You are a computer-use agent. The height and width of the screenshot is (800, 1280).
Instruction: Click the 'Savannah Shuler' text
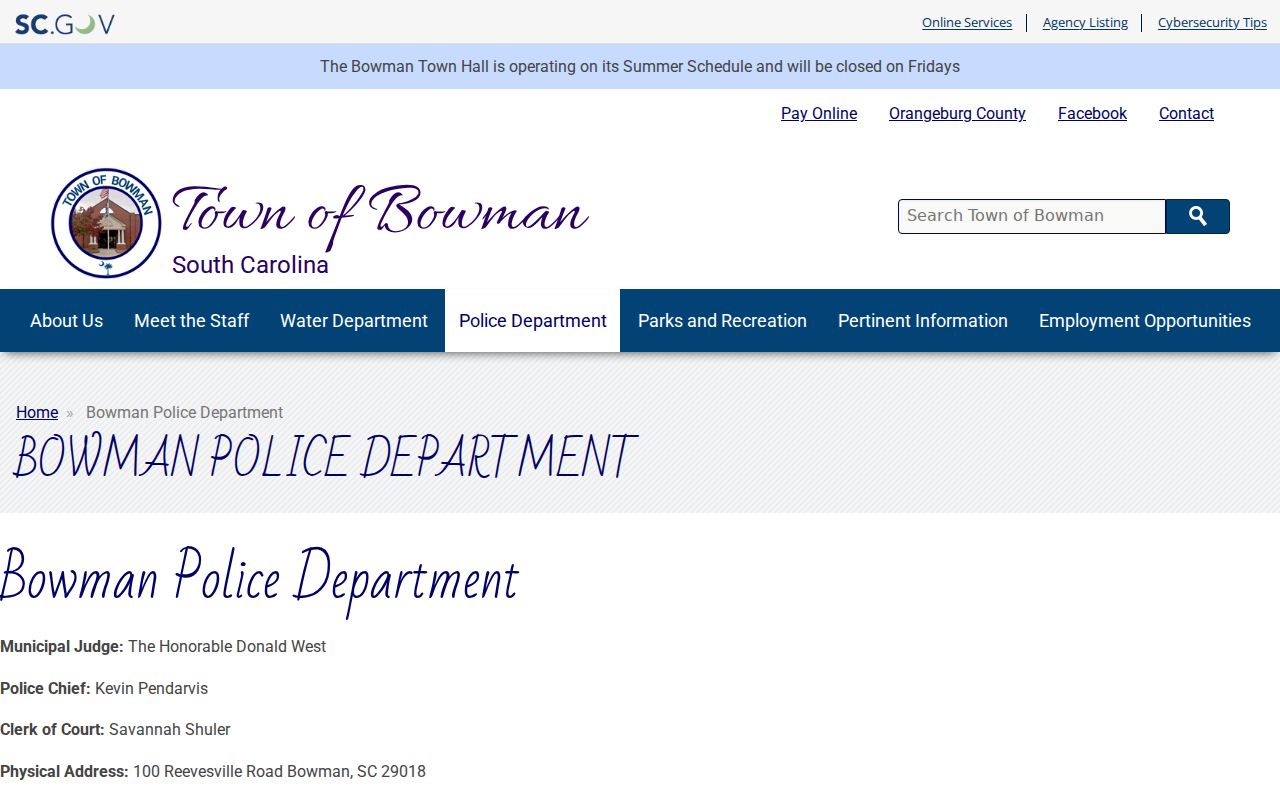click(170, 730)
